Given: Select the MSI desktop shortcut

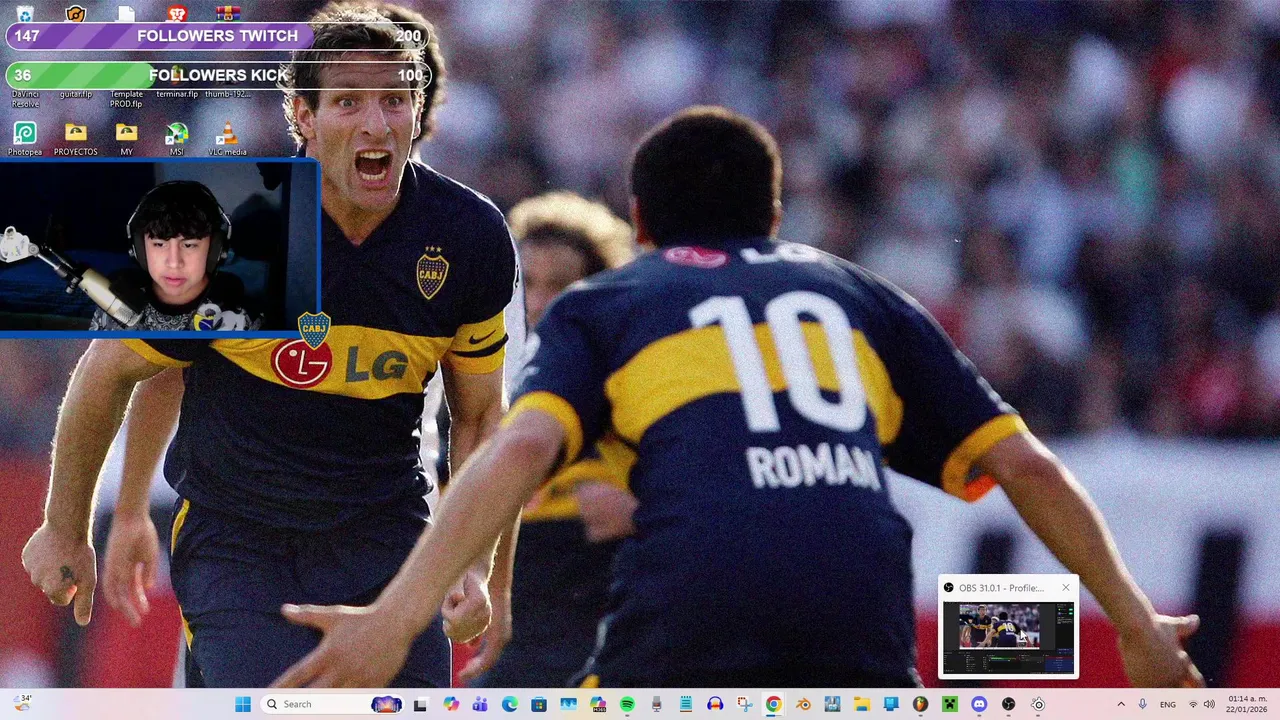Looking at the screenshot, I should coord(177,139).
